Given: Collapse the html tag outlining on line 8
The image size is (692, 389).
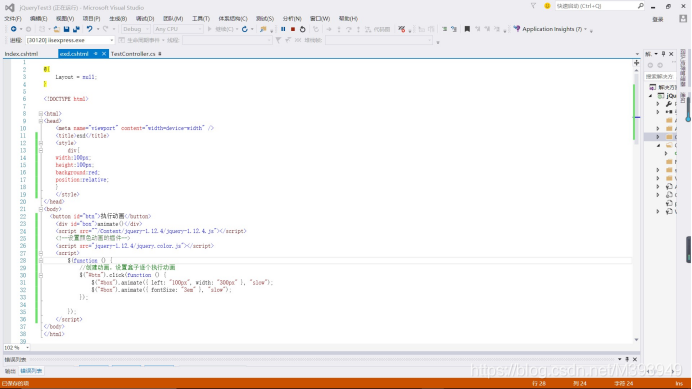Looking at the screenshot, I should pos(41,113).
